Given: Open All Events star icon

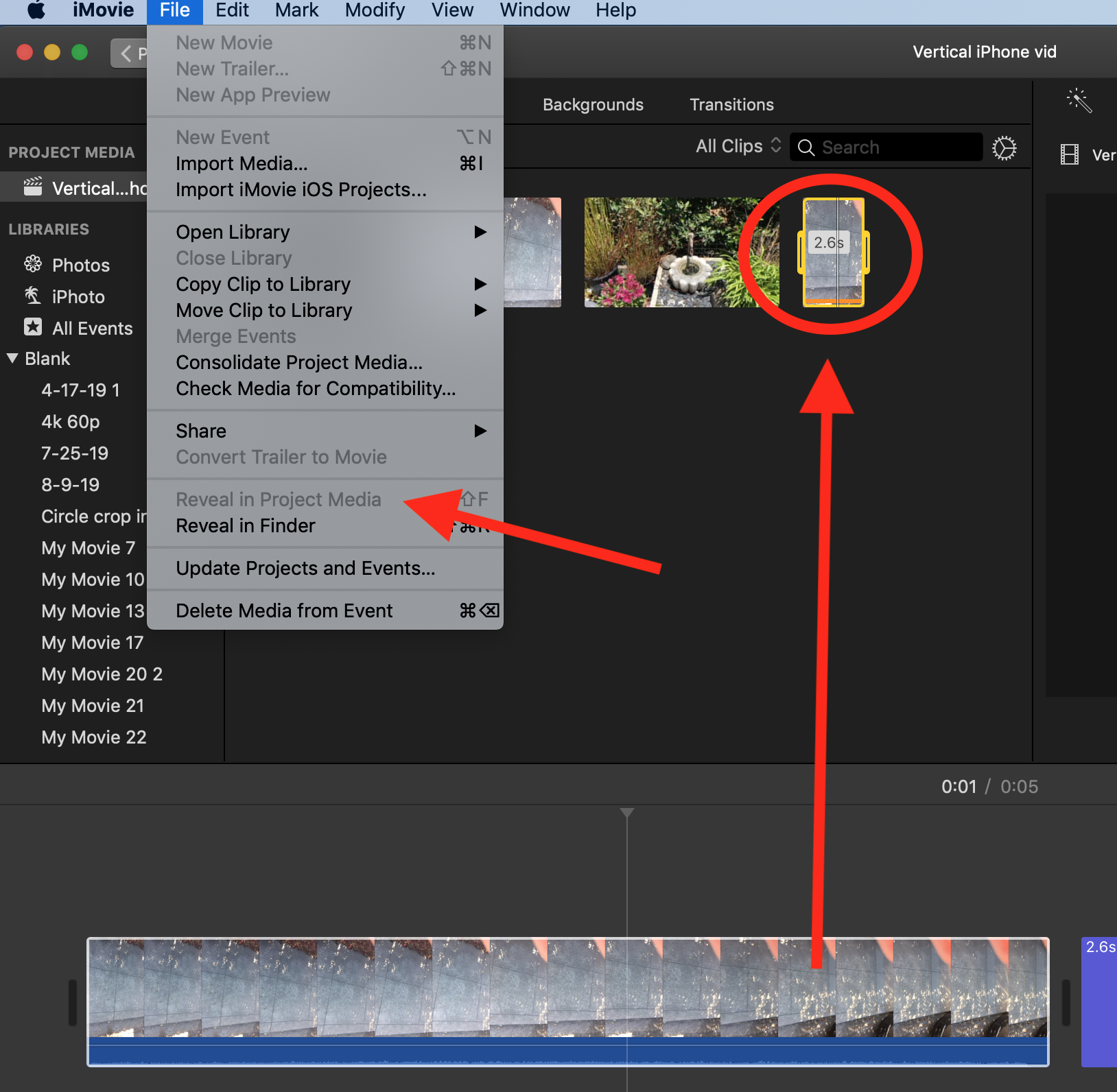Looking at the screenshot, I should pyautogui.click(x=33, y=328).
